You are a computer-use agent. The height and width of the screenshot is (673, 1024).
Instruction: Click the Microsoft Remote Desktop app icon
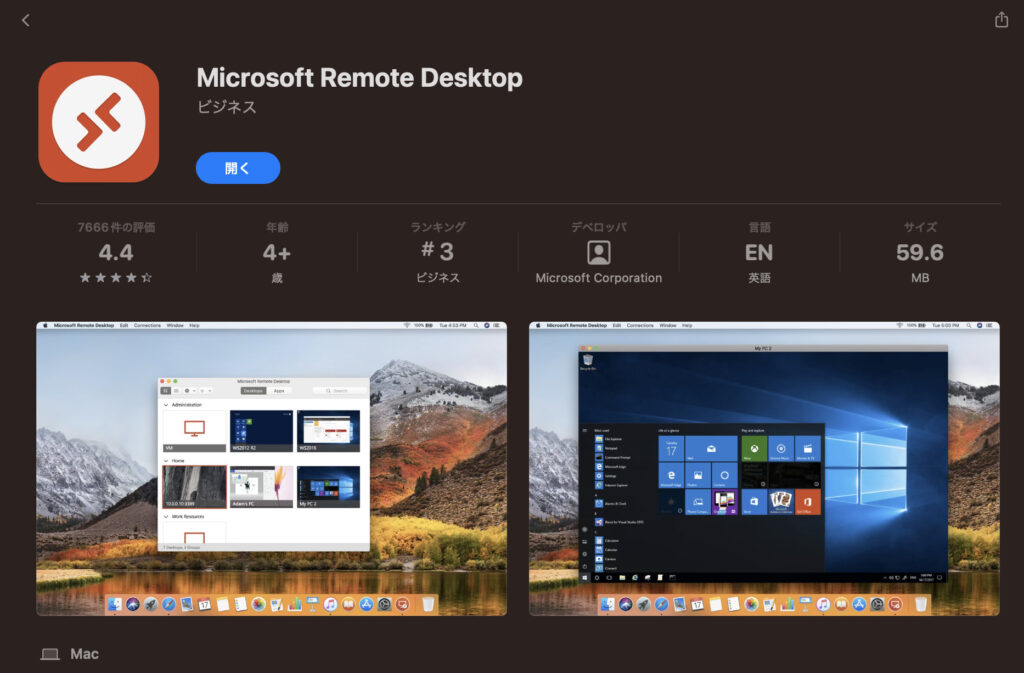tap(99, 122)
